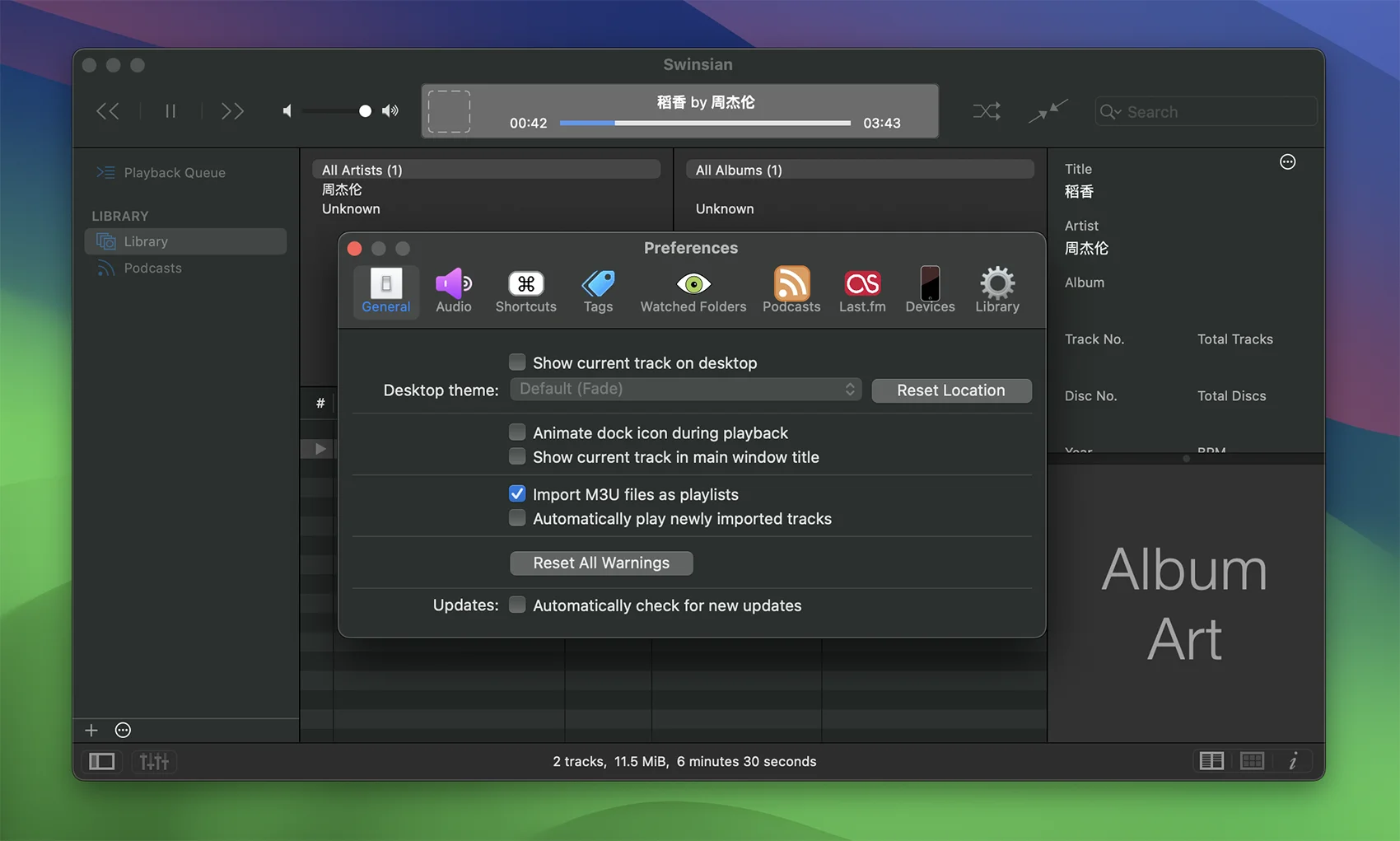This screenshot has height=841, width=1400.
Task: Pause the currently playing track
Action: [170, 111]
